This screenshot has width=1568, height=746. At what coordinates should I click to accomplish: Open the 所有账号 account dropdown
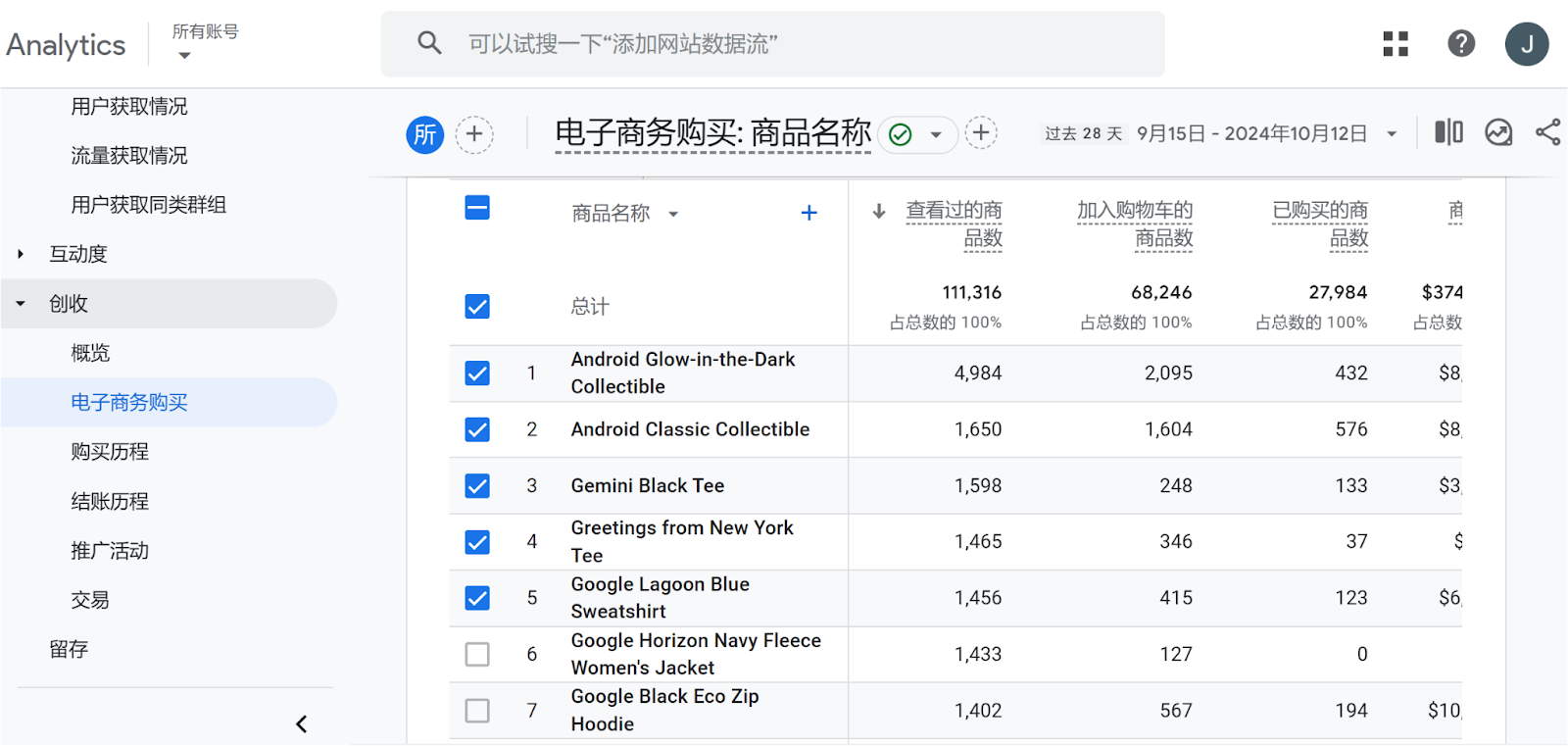(205, 41)
